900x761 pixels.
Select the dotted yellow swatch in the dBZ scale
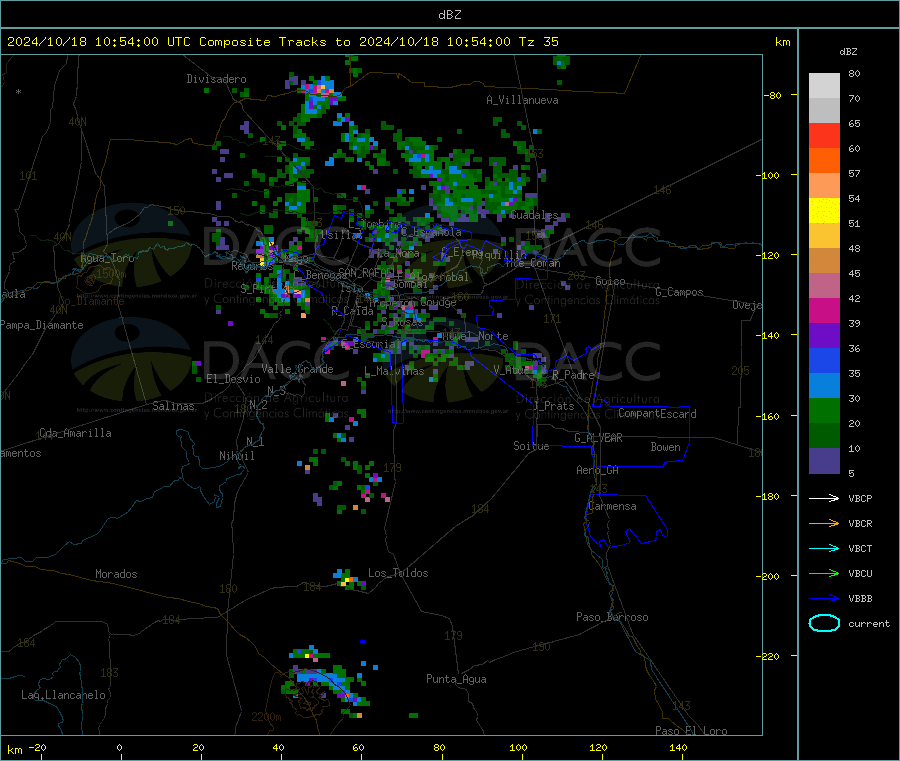click(x=824, y=211)
